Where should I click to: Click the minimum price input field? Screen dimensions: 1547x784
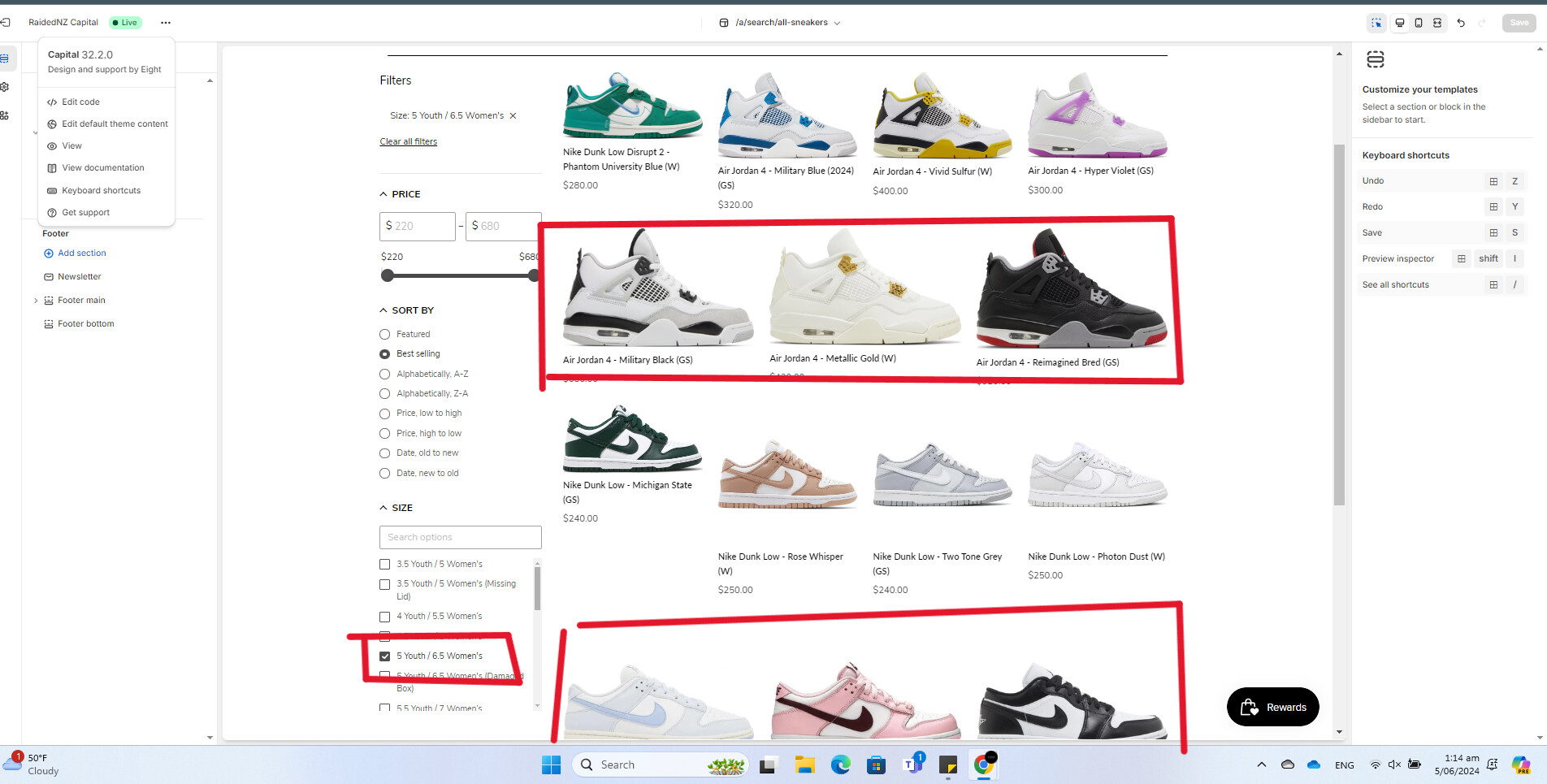point(418,227)
